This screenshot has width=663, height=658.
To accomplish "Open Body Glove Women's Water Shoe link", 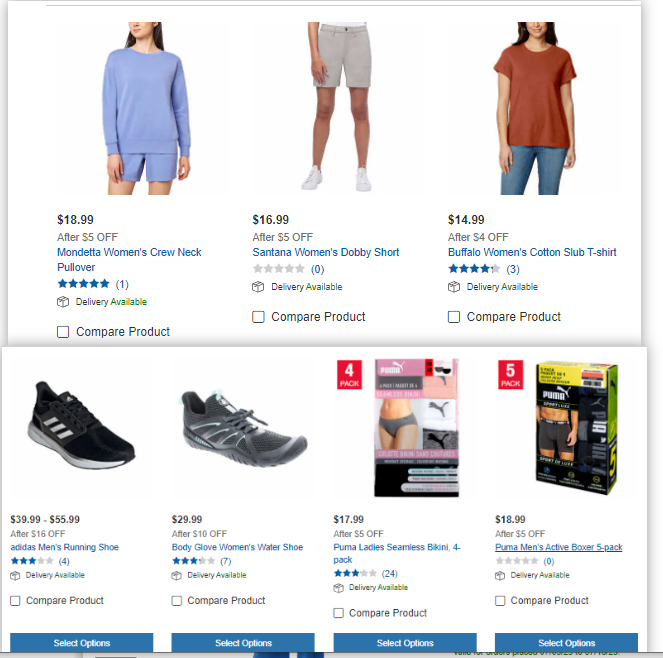I will coord(237,547).
